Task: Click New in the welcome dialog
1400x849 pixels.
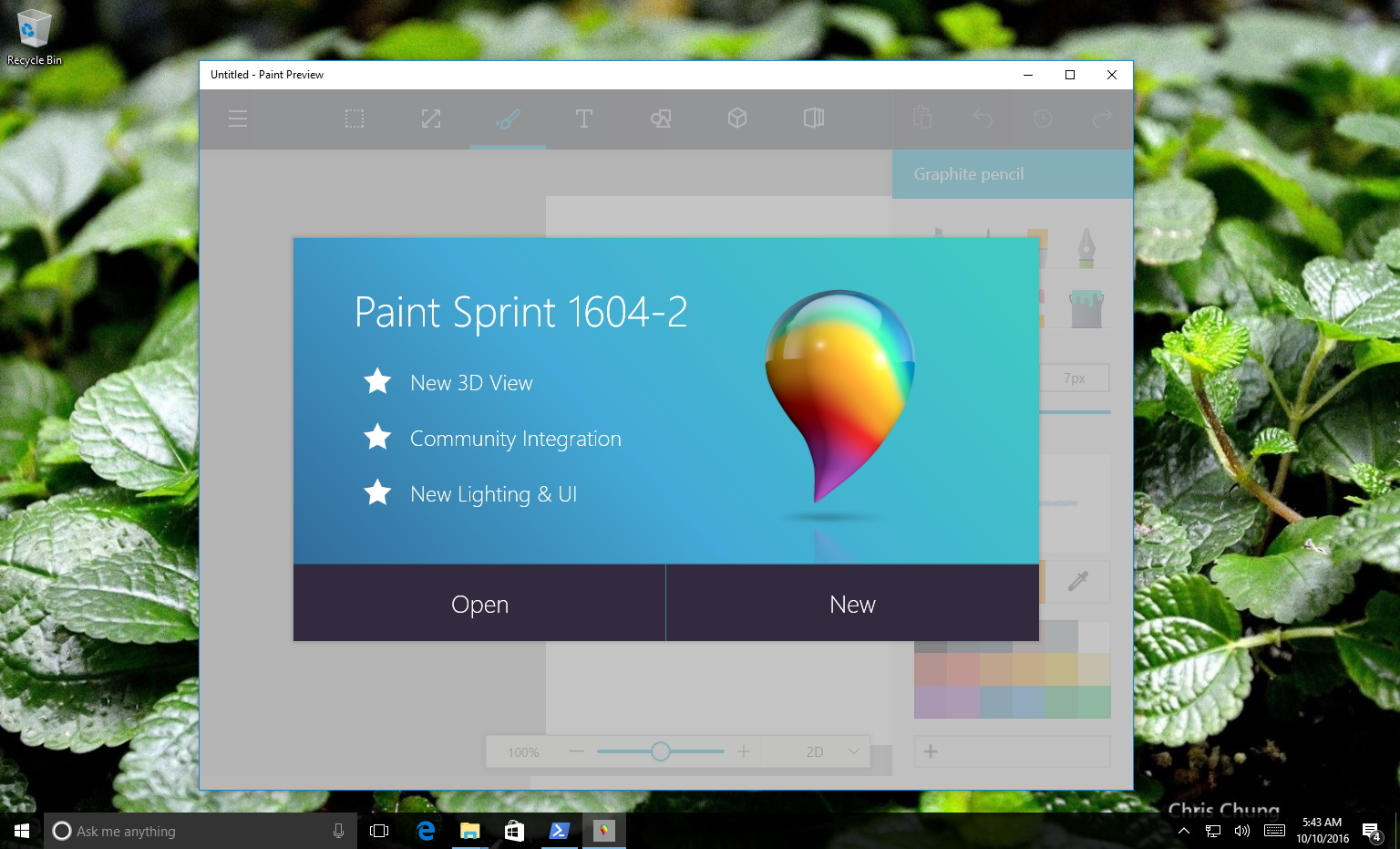Action: click(x=852, y=604)
